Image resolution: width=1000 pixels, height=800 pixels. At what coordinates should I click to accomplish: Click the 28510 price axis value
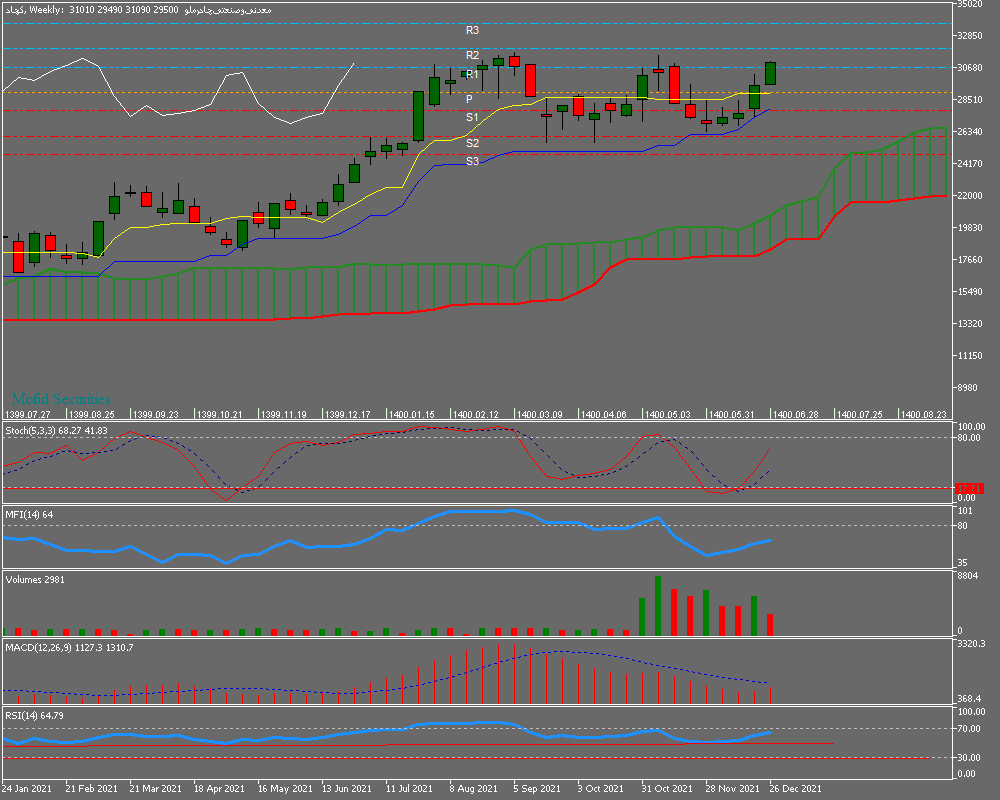point(969,100)
